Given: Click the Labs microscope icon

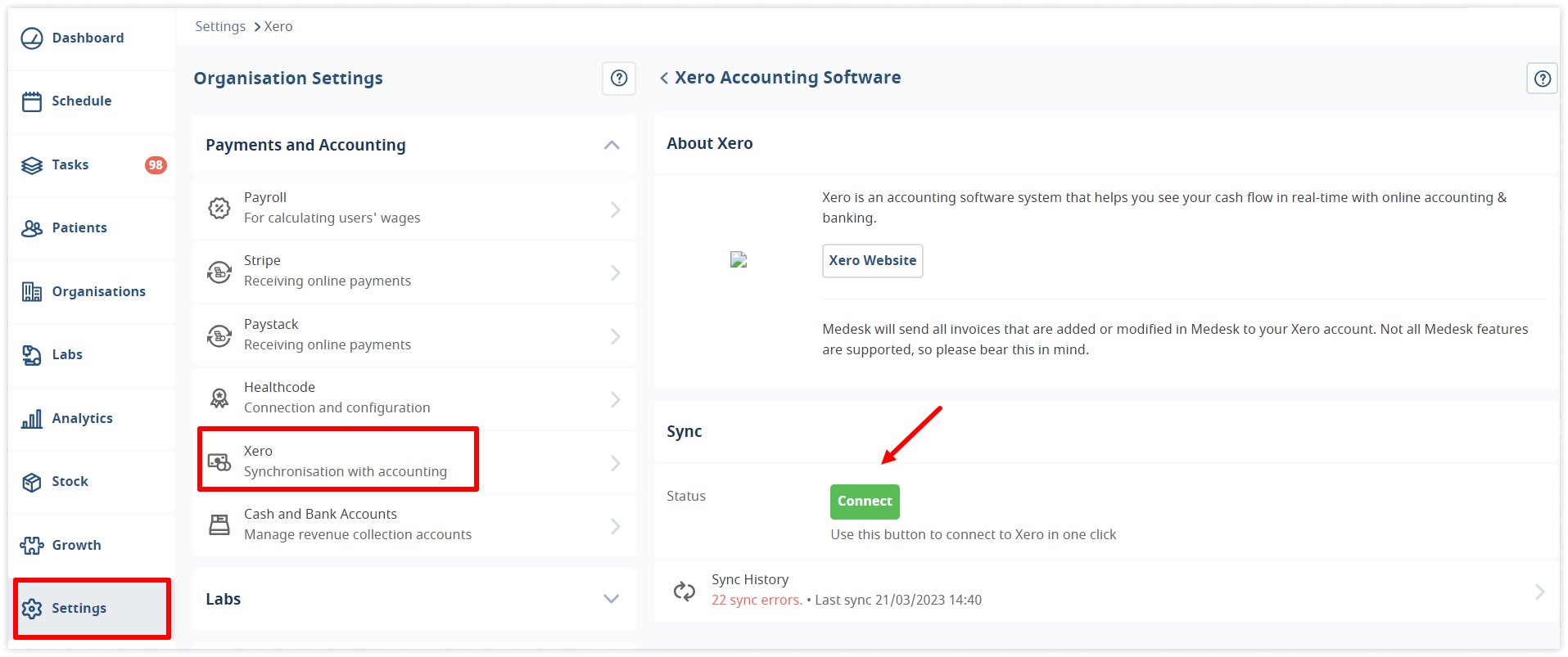Looking at the screenshot, I should 31,355.
